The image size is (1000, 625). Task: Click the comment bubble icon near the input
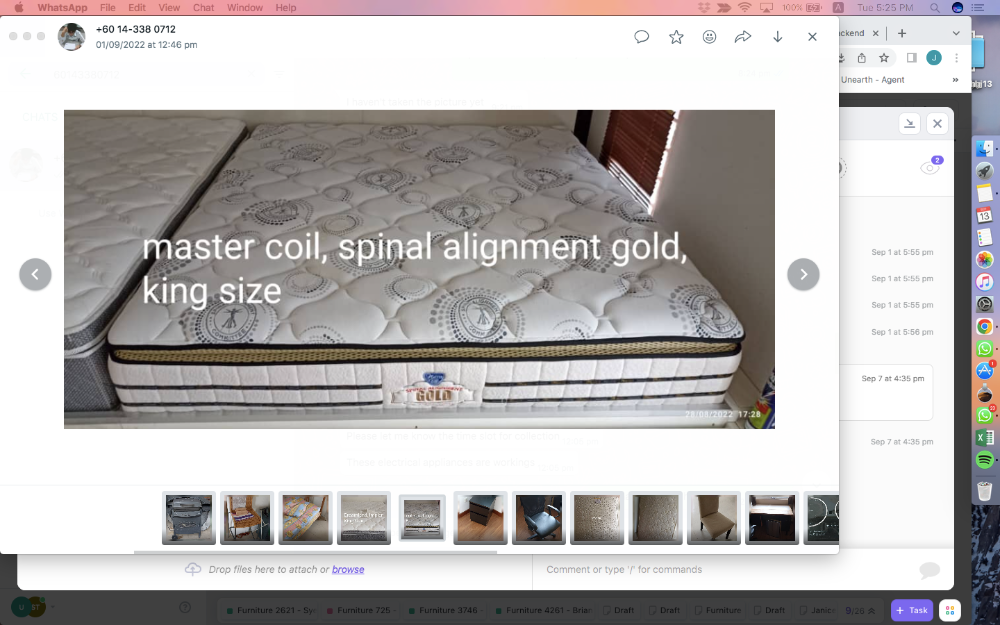tap(930, 568)
